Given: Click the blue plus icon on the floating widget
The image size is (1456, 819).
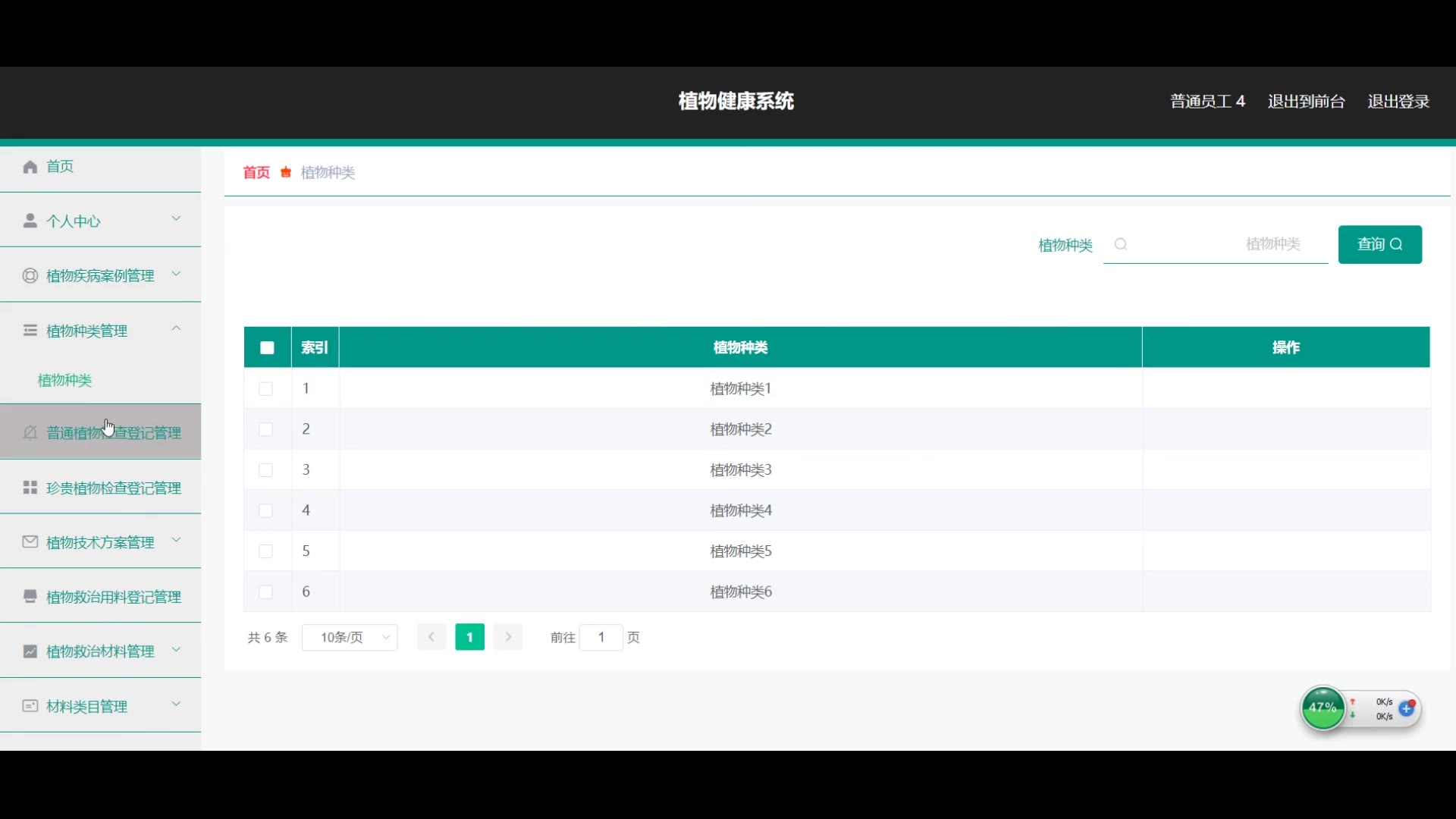Looking at the screenshot, I should [x=1407, y=709].
